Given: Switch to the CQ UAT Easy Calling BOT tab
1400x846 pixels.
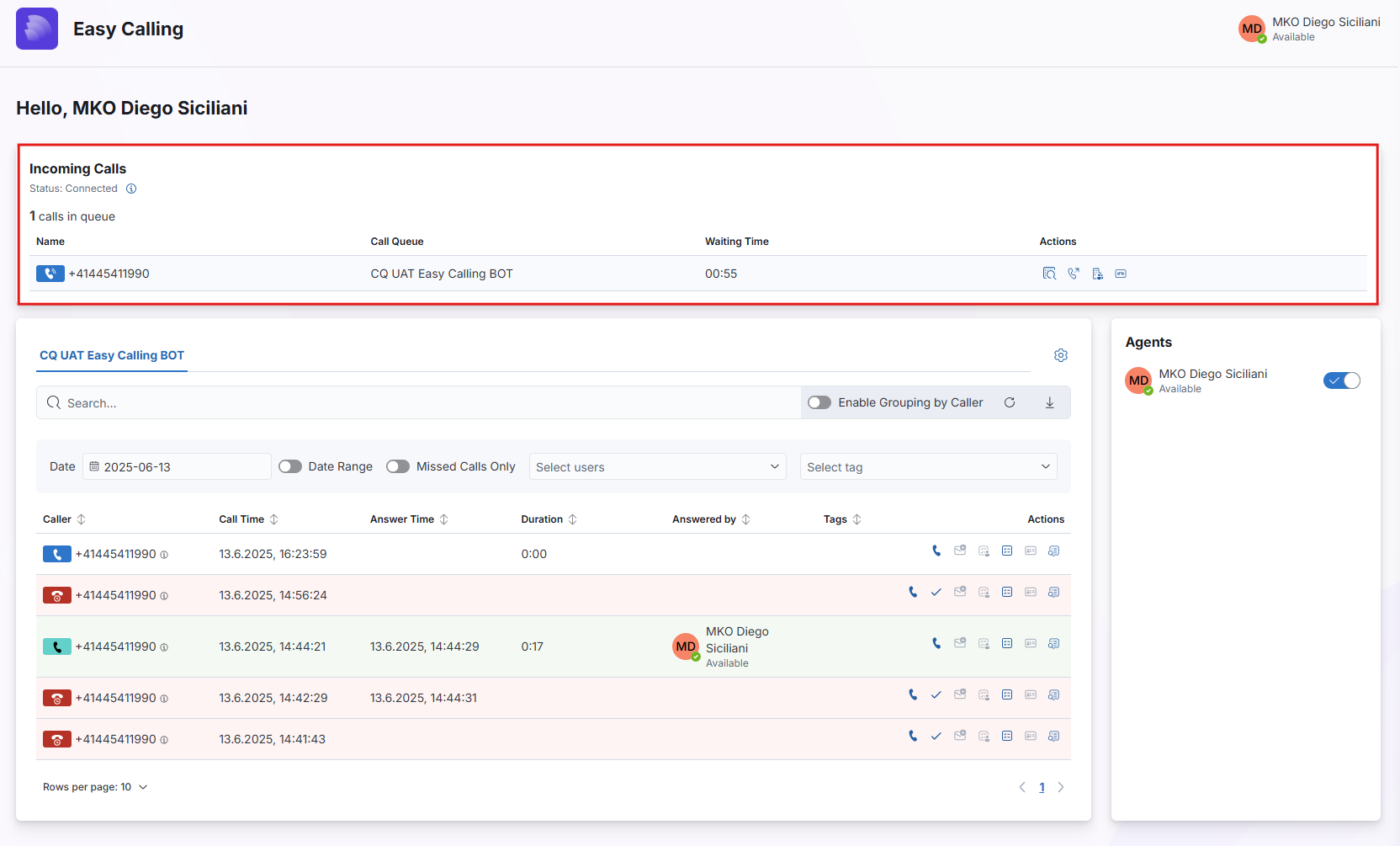Looking at the screenshot, I should click(111, 355).
